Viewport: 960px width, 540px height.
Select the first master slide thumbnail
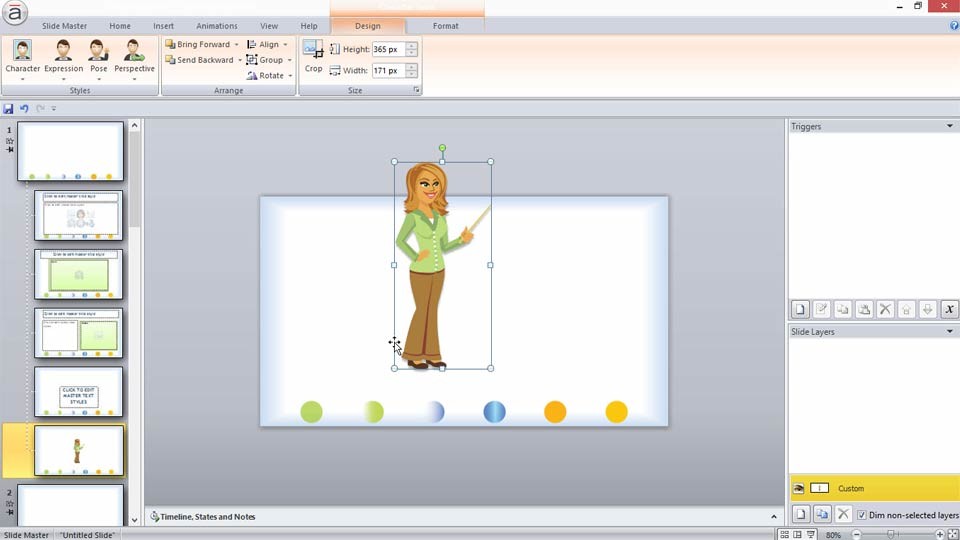[x=70, y=151]
